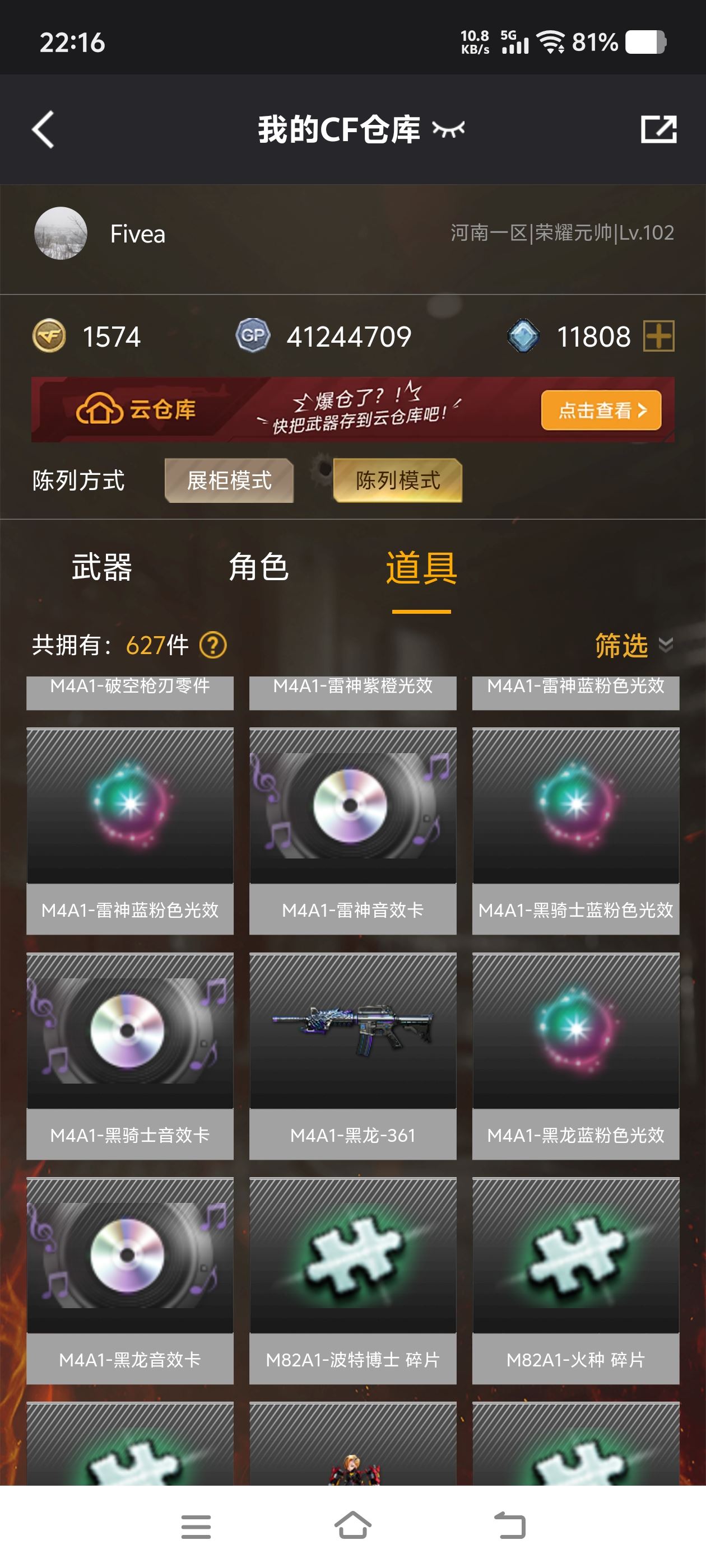Click the chevron next to 筛选

tap(666, 645)
